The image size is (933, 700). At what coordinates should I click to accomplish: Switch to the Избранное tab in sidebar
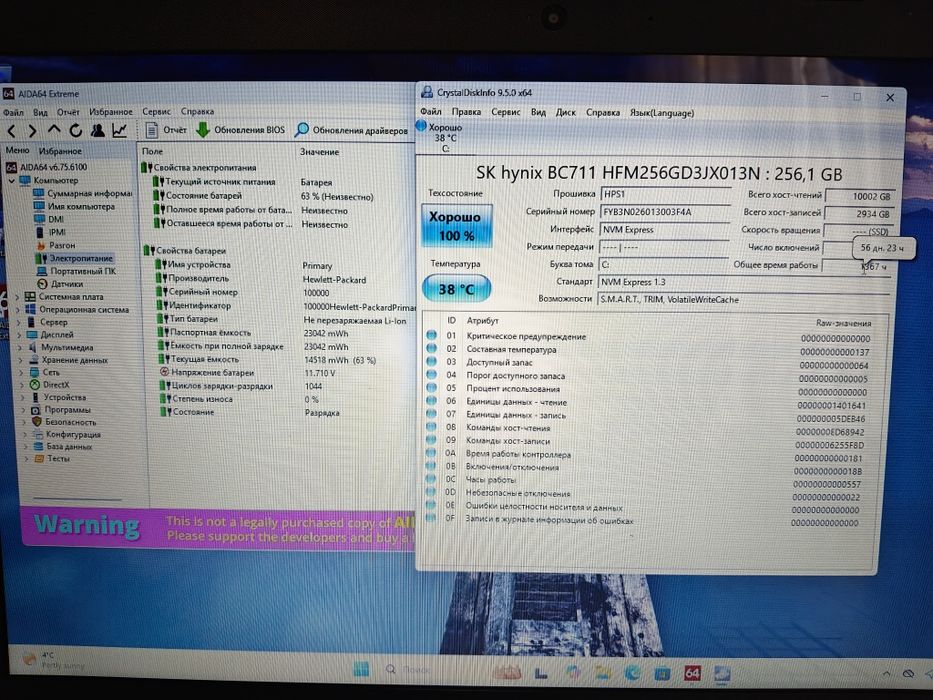pyautogui.click(x=60, y=151)
